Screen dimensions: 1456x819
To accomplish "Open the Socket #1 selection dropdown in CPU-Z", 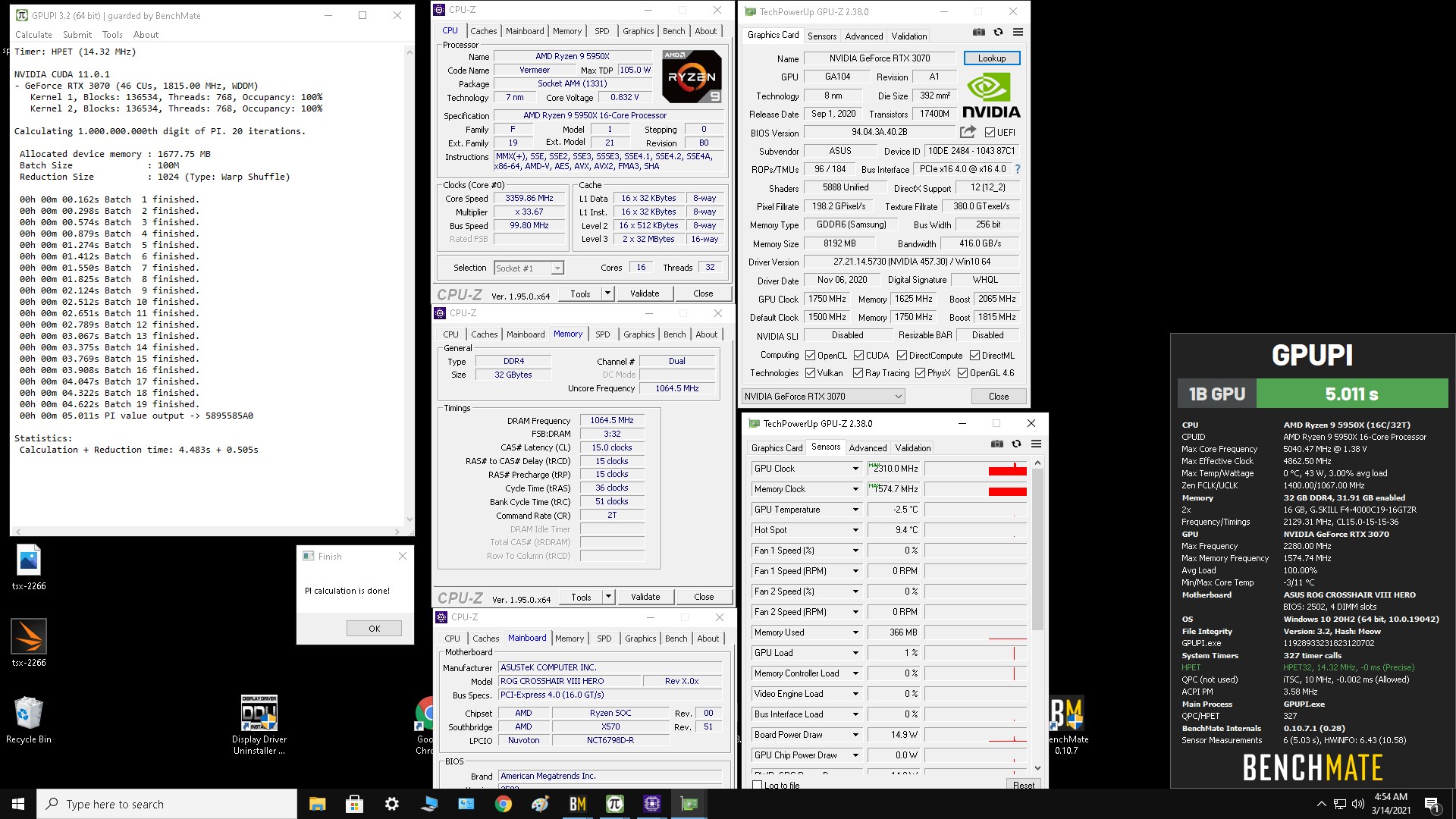I will [529, 268].
